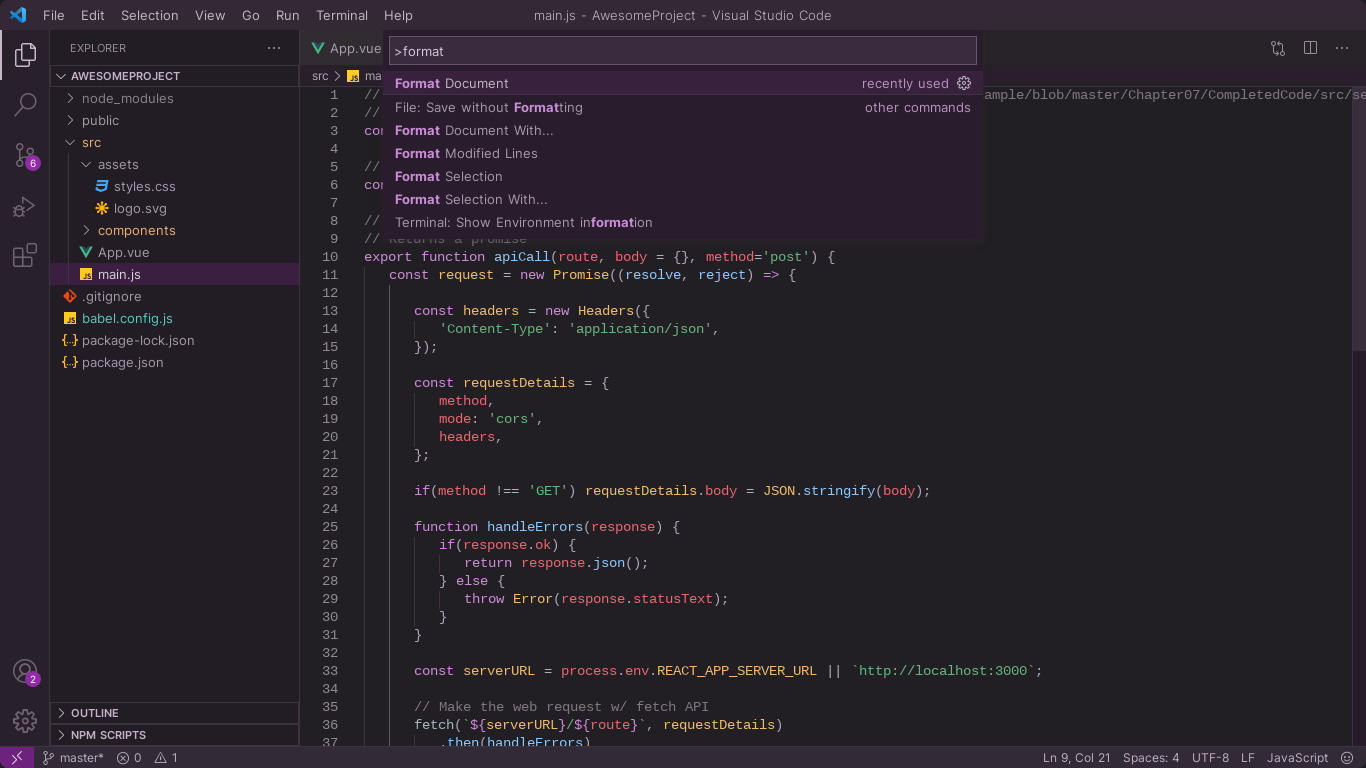This screenshot has height=768, width=1366.
Task: Click line number 25 in gutter
Action: click(x=330, y=527)
